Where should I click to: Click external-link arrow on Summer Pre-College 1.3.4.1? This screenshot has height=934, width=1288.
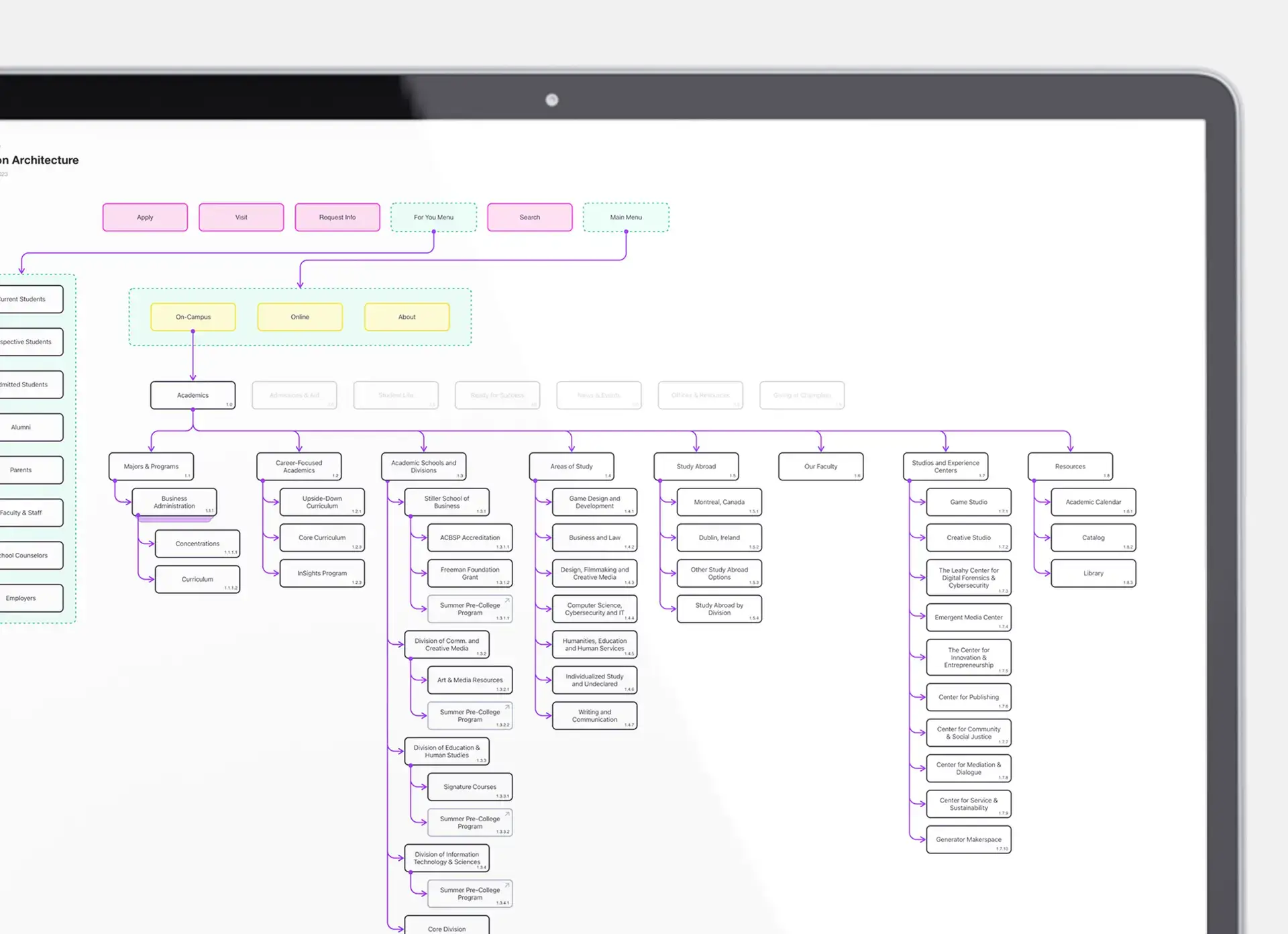coord(507,885)
